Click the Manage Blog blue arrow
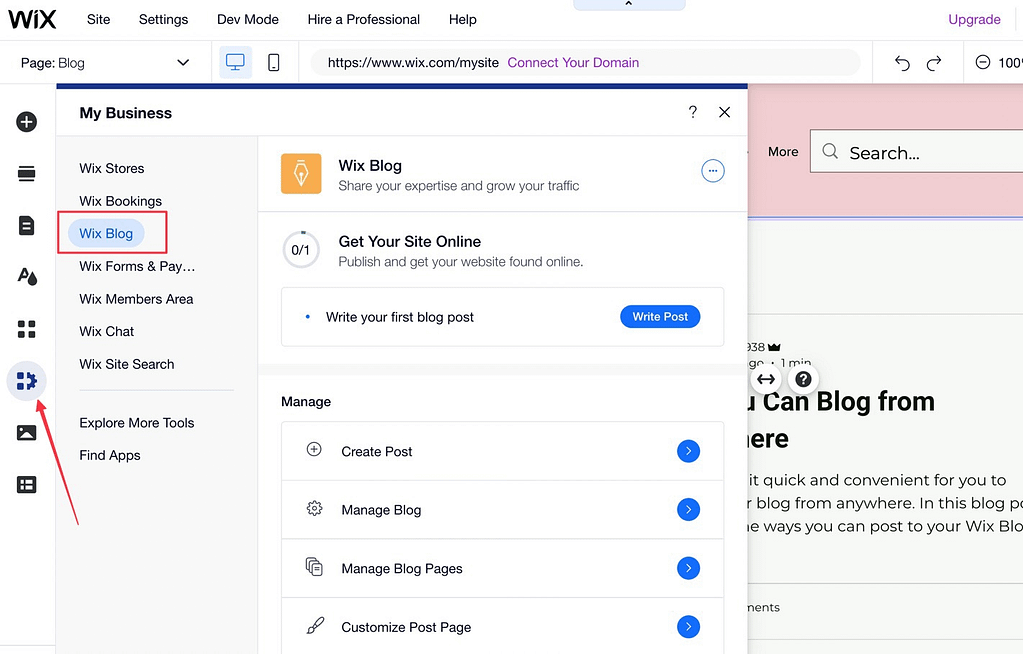Image resolution: width=1023 pixels, height=654 pixels. pyautogui.click(x=688, y=510)
